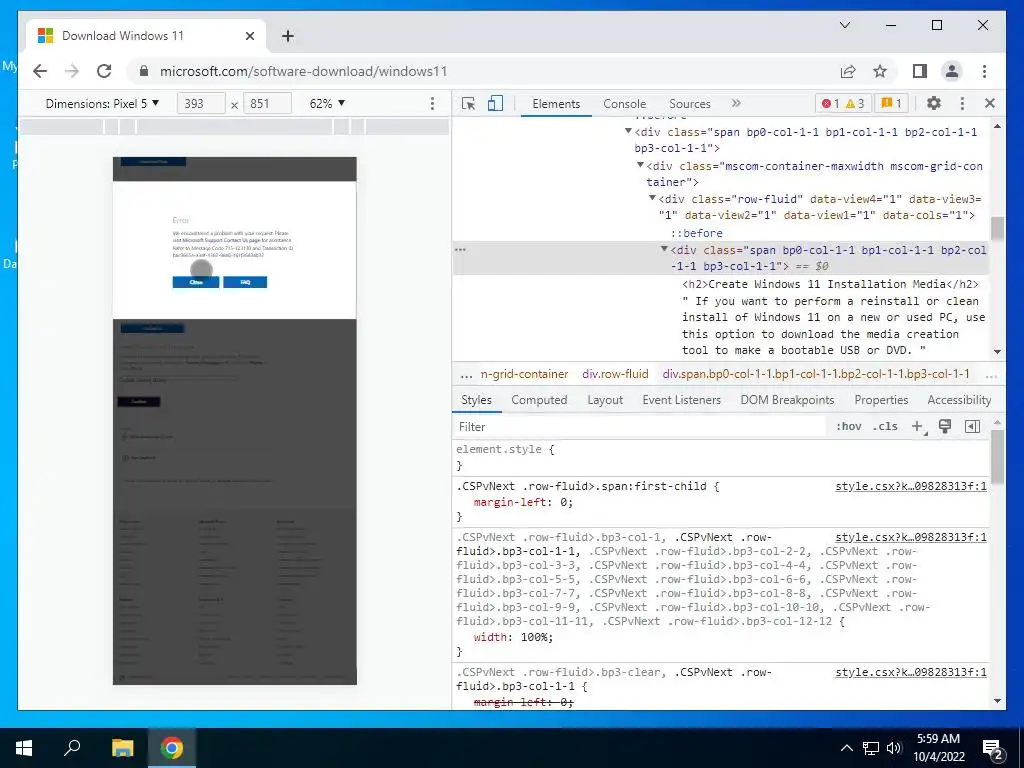Open style.csx link for width 100% rule

pyautogui.click(x=910, y=537)
